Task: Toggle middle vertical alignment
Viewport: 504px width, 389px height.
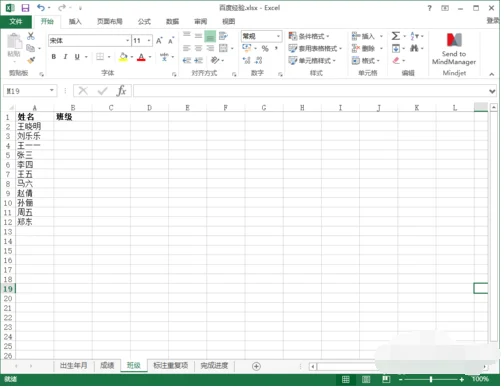Action: (199, 36)
